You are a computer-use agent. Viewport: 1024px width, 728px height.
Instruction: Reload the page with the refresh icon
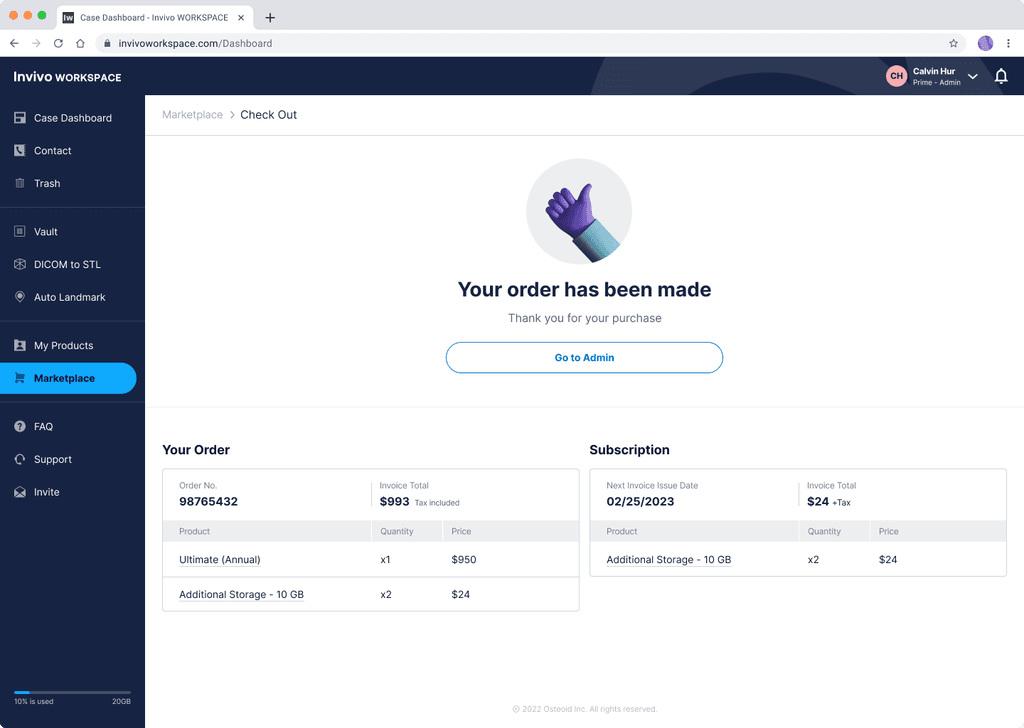[58, 43]
